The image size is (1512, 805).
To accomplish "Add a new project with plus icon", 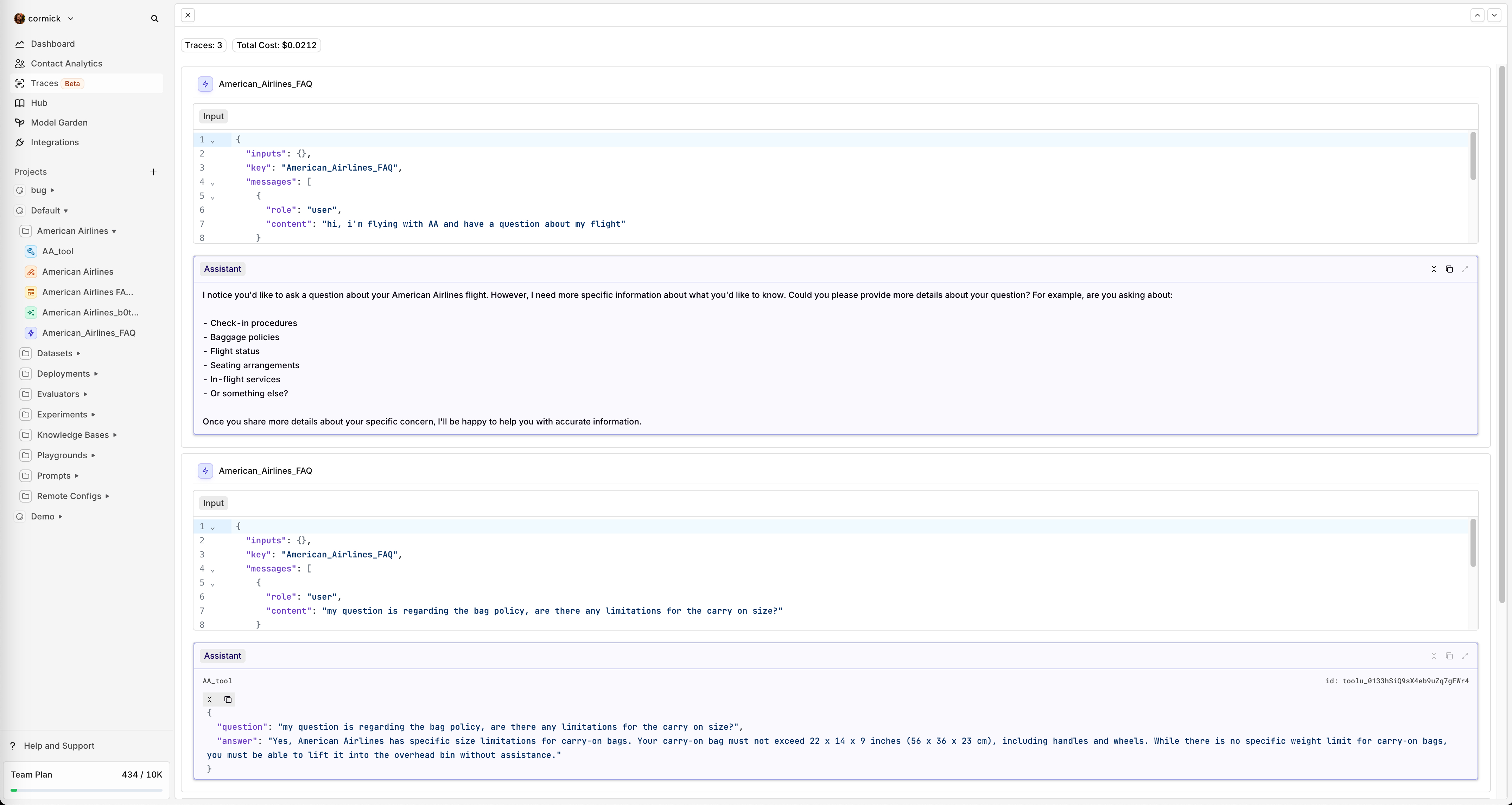I will [153, 172].
